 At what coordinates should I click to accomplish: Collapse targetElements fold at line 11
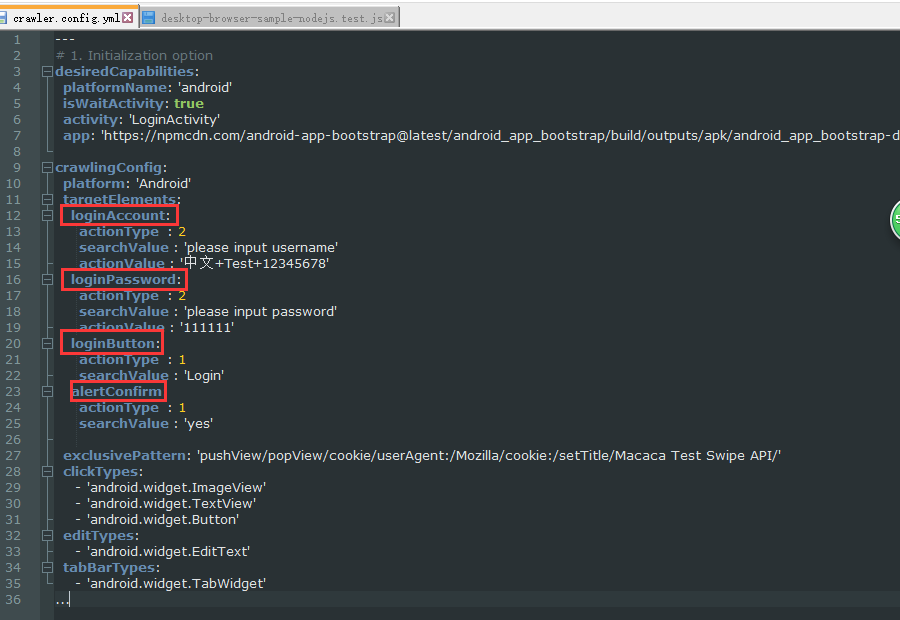pyautogui.click(x=47, y=200)
